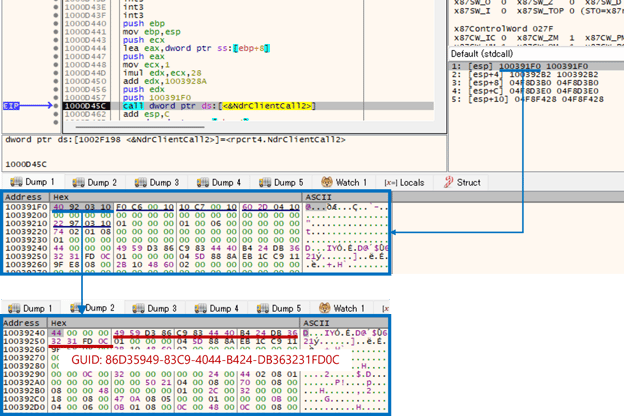Select address row 10039250 in lower dump

click(x=24, y=340)
